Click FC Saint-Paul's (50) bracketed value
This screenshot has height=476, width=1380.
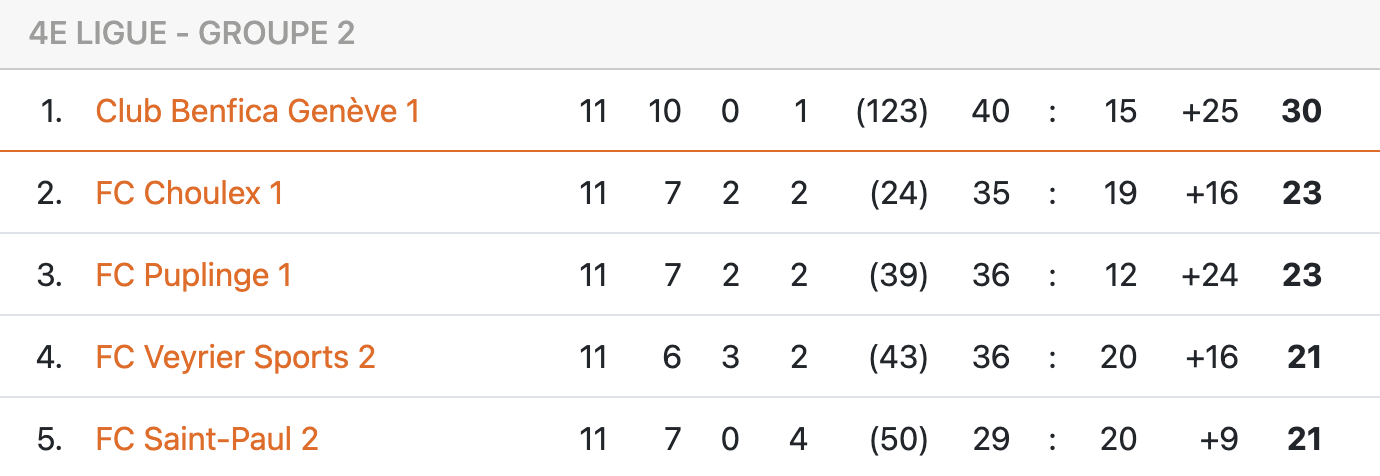(x=899, y=439)
